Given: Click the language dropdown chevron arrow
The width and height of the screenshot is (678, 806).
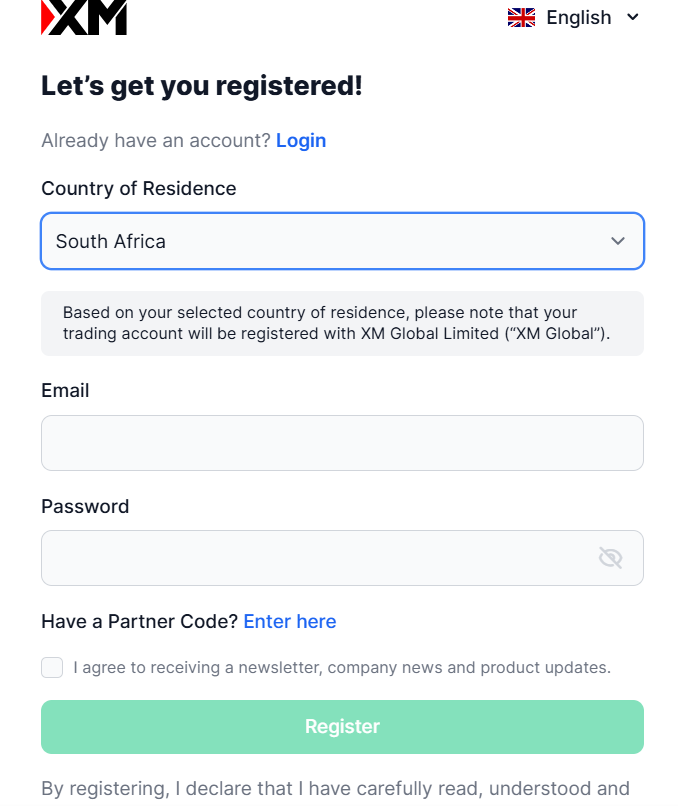Looking at the screenshot, I should (x=633, y=17).
